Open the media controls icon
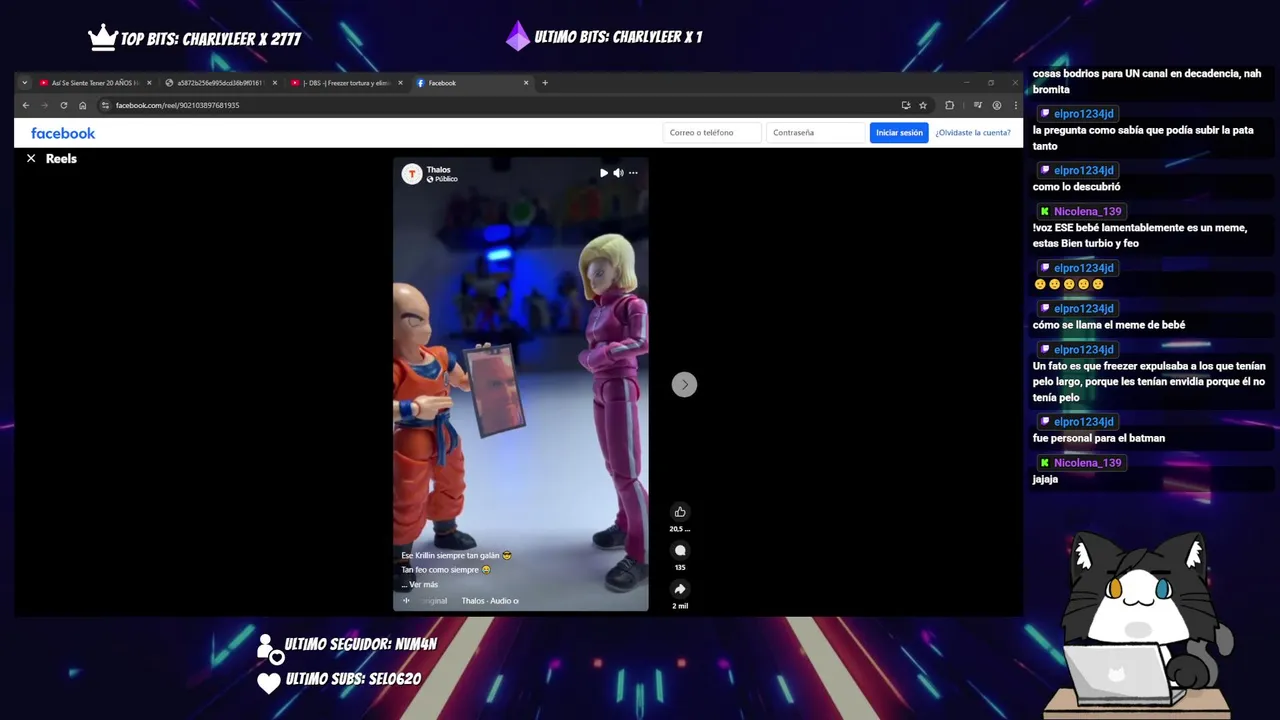1280x720 pixels. 978,105
